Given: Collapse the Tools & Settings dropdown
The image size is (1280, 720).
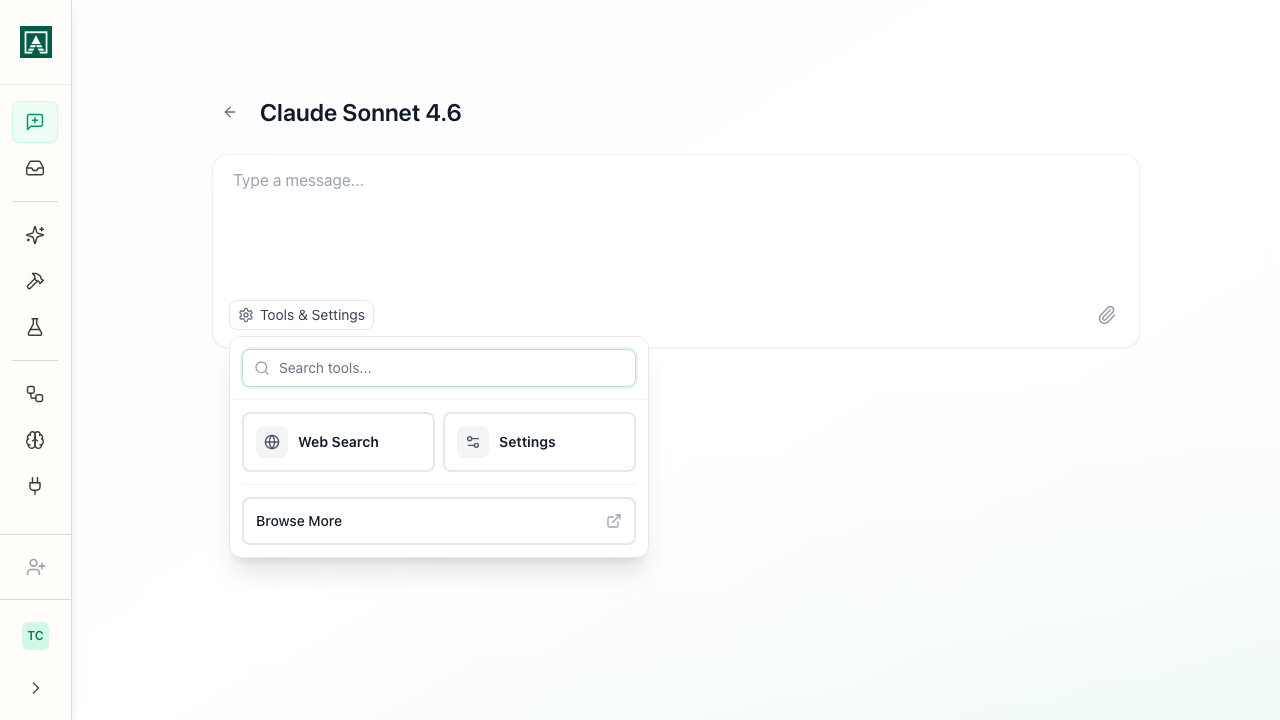Looking at the screenshot, I should (x=301, y=315).
